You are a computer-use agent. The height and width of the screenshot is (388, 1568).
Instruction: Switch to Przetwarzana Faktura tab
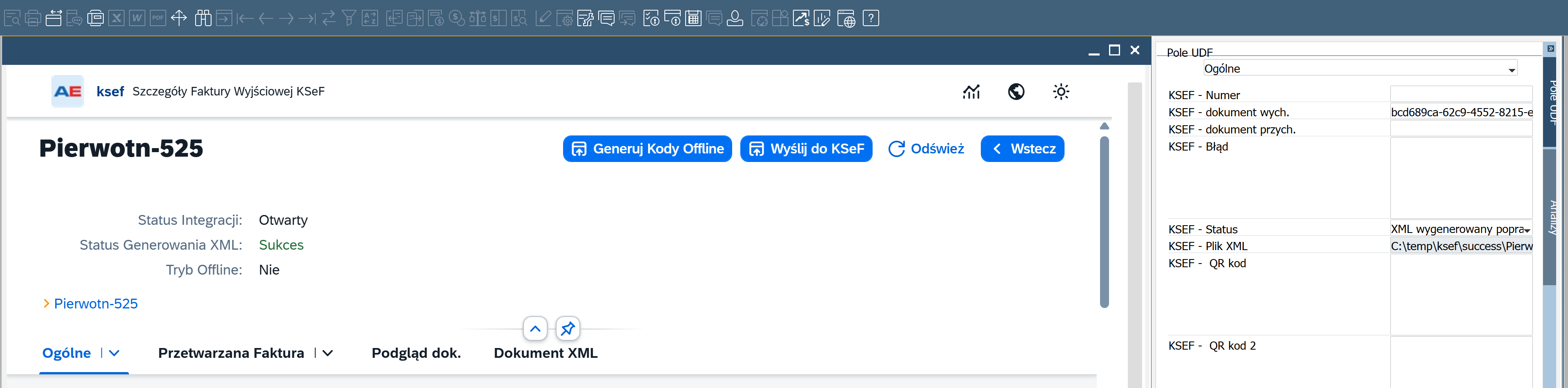(x=231, y=353)
